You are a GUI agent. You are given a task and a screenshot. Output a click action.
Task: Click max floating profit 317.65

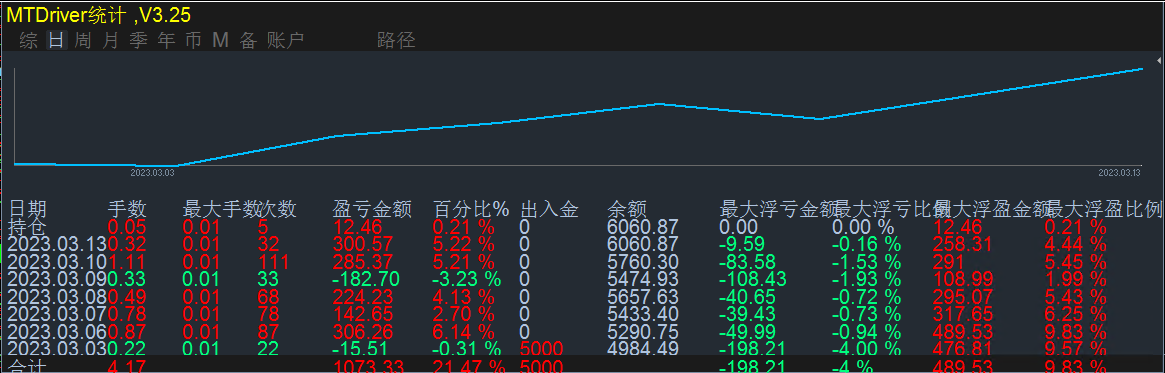click(963, 314)
